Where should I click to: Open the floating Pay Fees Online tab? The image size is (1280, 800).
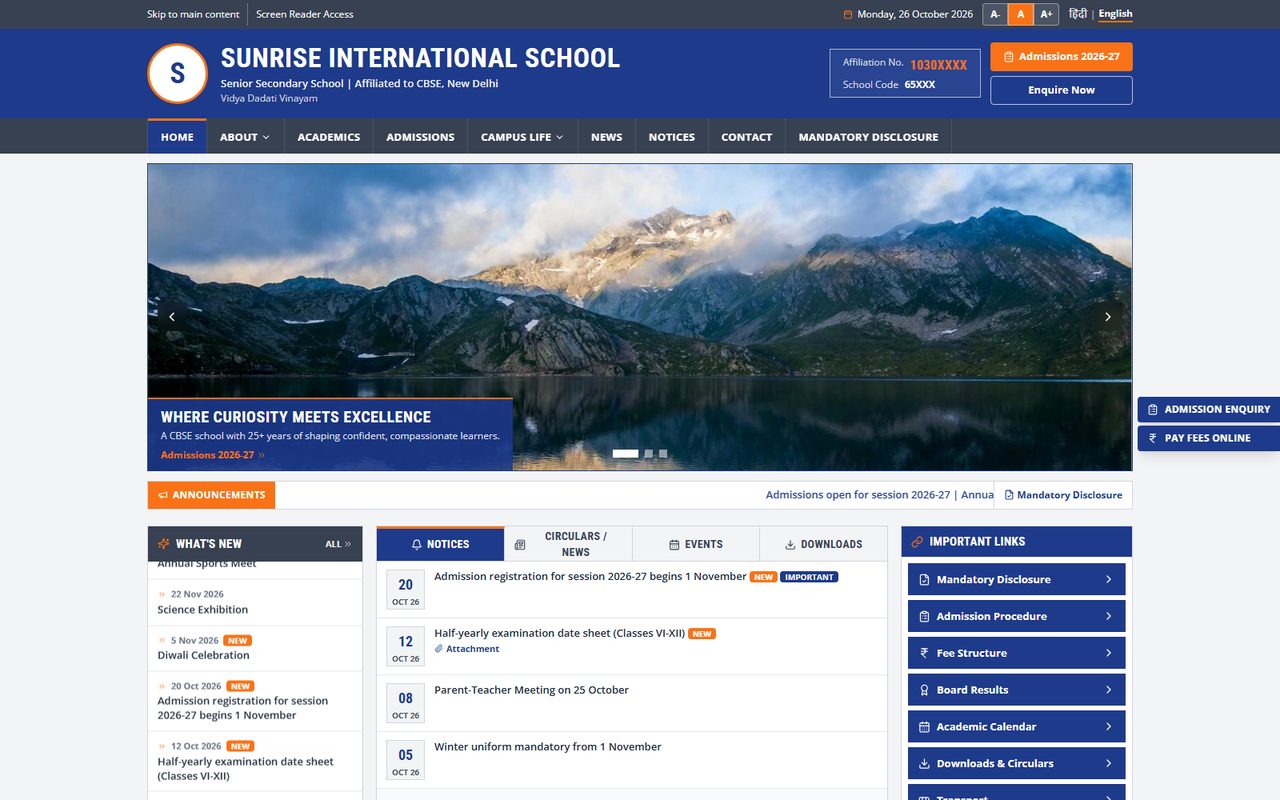pyautogui.click(x=1208, y=438)
